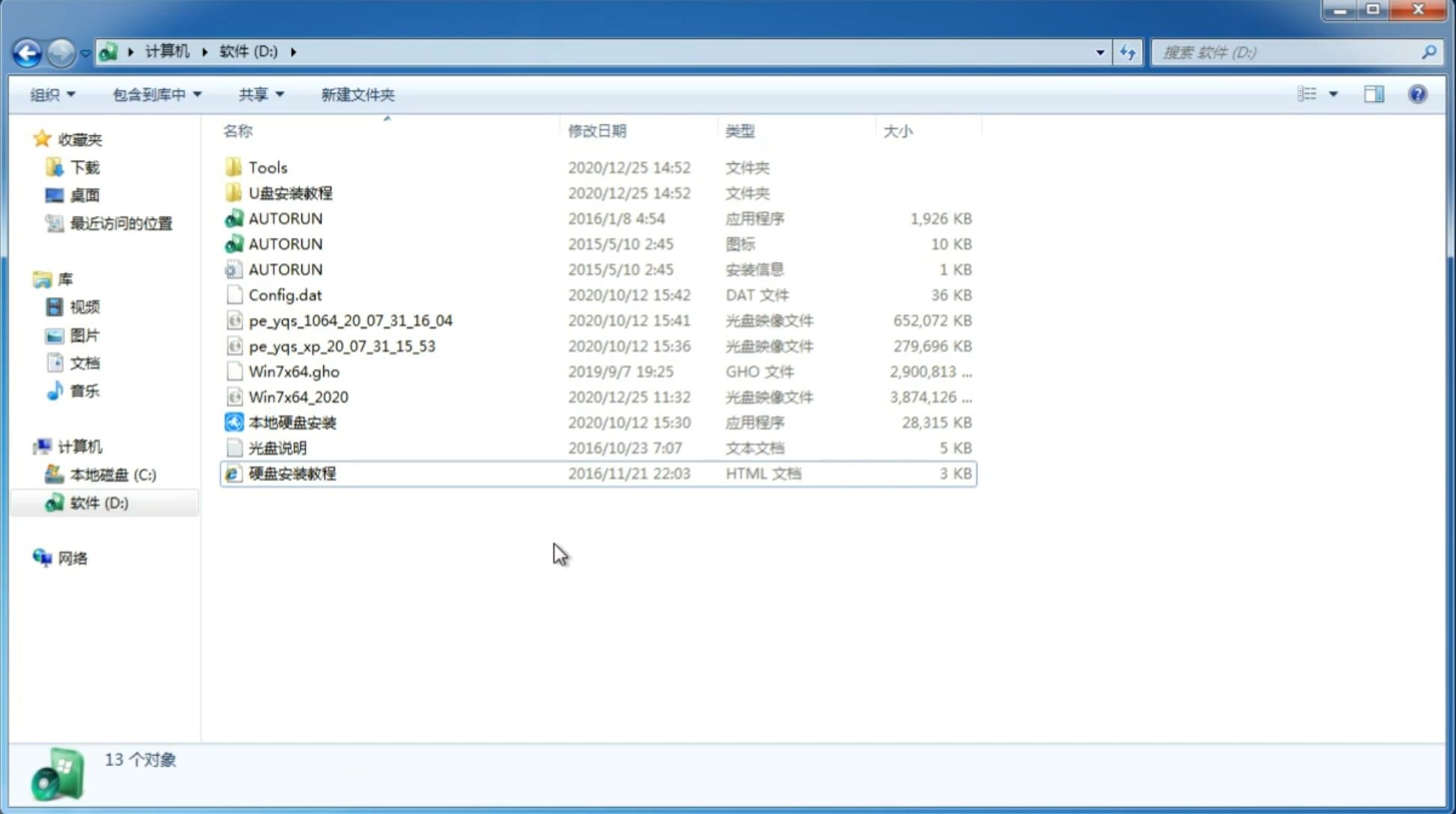Click 新建文件夹 button in toolbar
The image size is (1456, 814).
click(x=357, y=93)
